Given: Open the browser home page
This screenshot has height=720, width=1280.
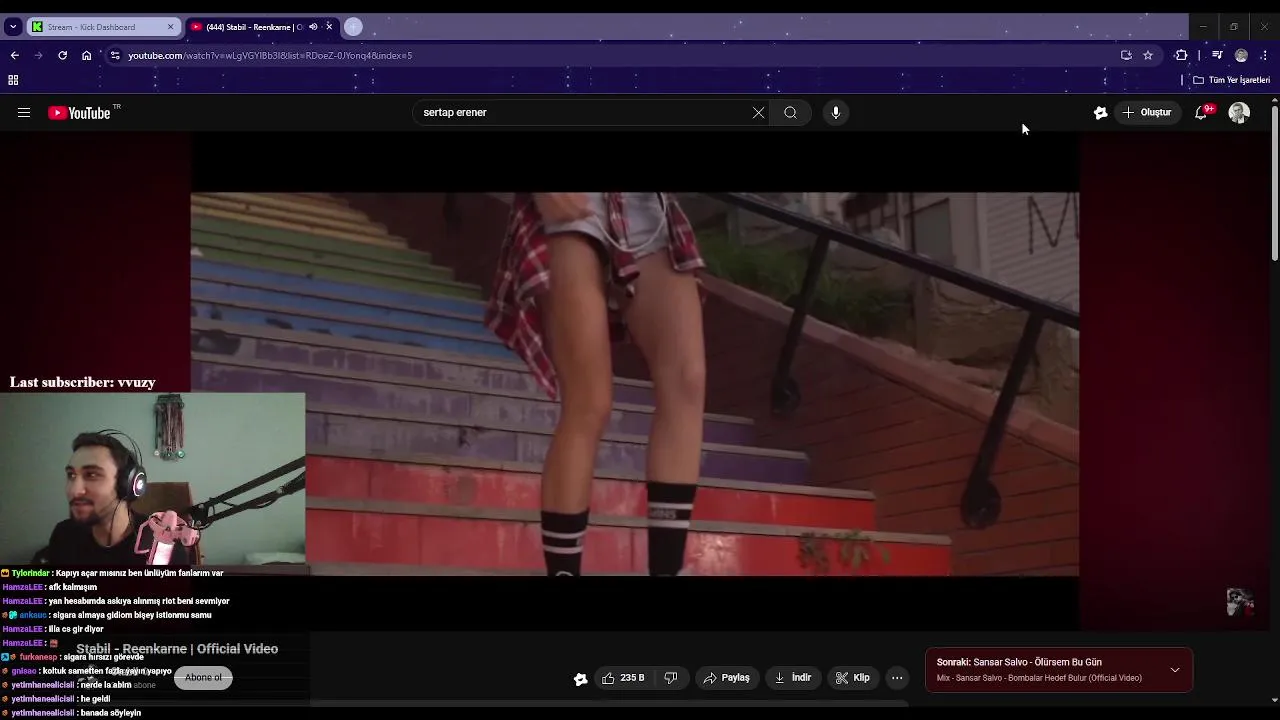Looking at the screenshot, I should point(87,56).
